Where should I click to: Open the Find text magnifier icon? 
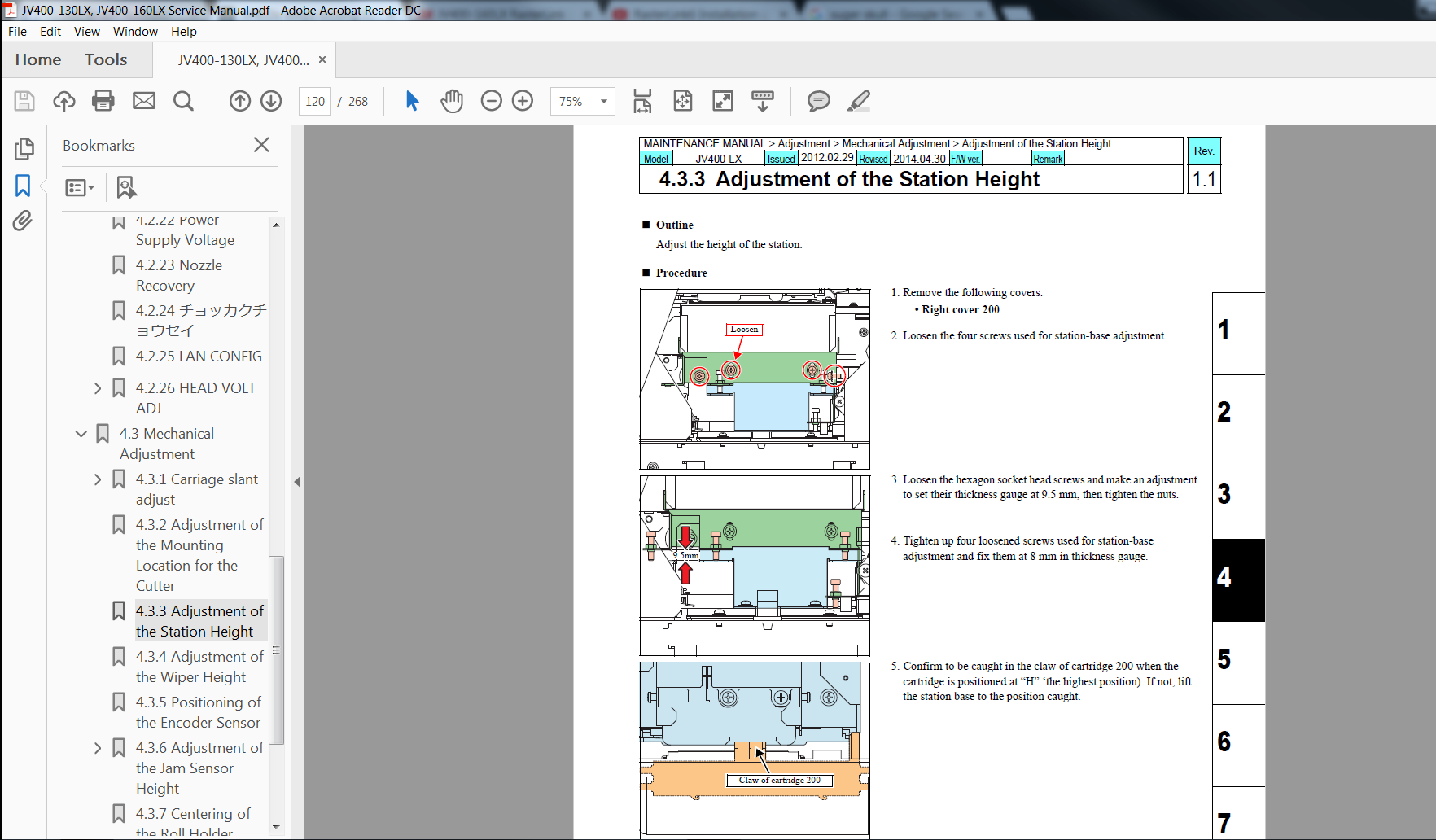184,101
